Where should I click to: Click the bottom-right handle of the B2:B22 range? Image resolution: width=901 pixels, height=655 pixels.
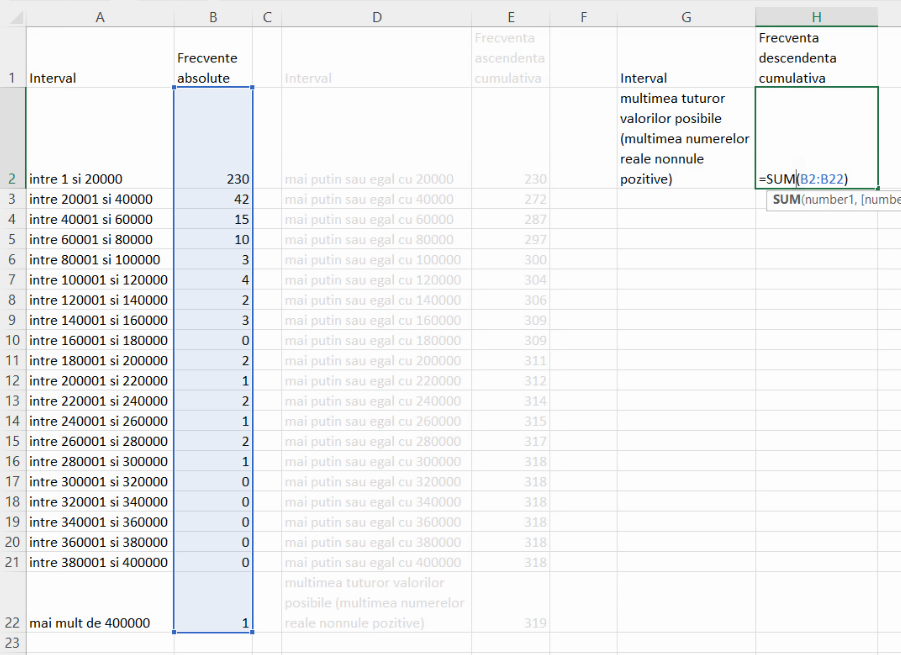pos(252,632)
